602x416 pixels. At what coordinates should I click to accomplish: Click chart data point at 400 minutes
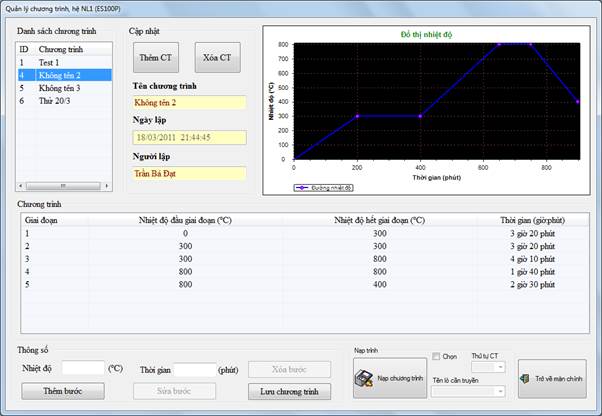(x=420, y=116)
